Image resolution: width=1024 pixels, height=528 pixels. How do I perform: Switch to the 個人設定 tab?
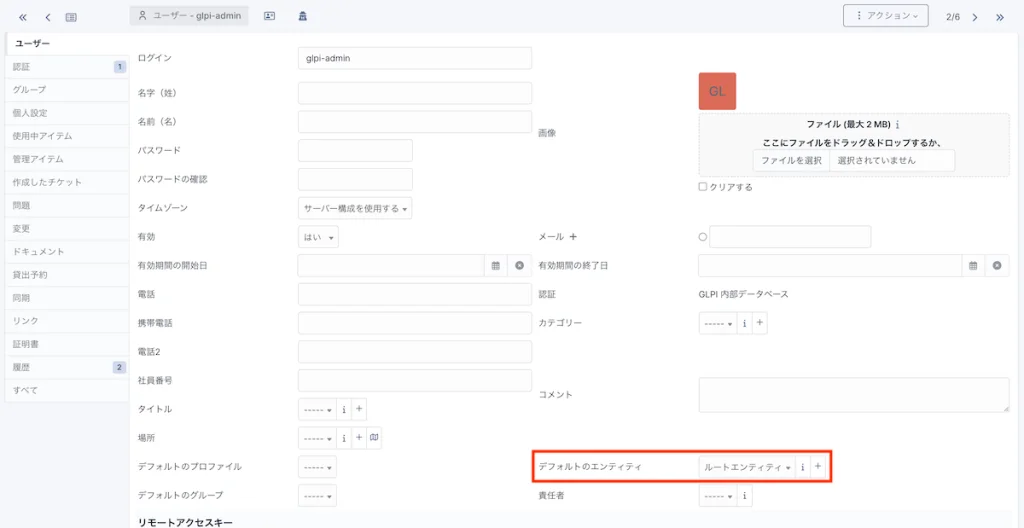pos(67,112)
